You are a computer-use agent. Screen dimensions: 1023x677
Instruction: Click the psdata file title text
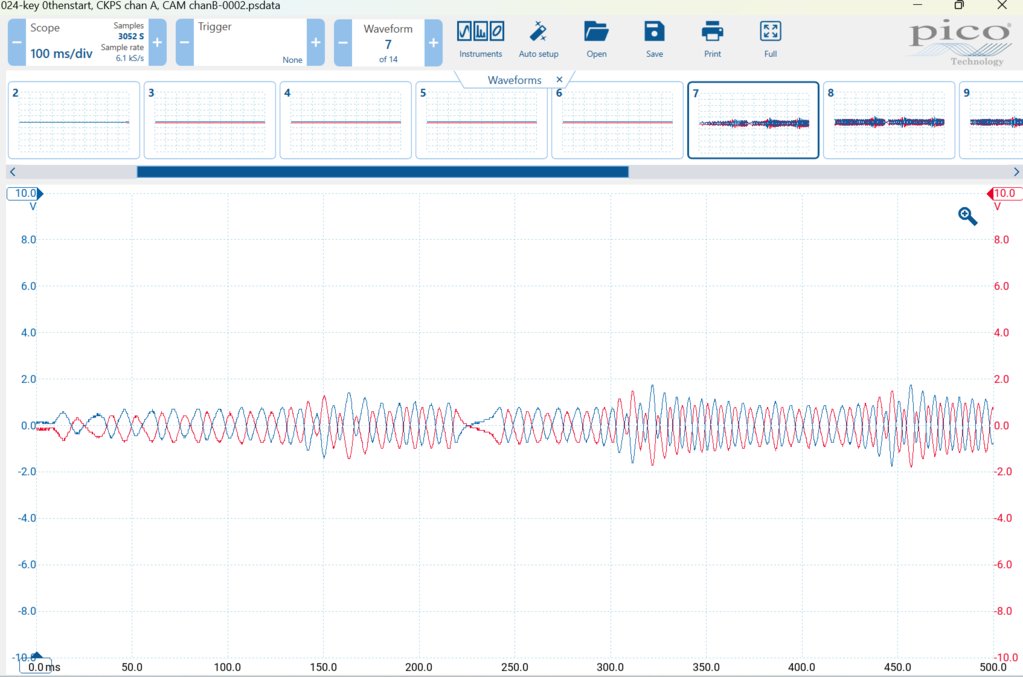coord(140,5)
